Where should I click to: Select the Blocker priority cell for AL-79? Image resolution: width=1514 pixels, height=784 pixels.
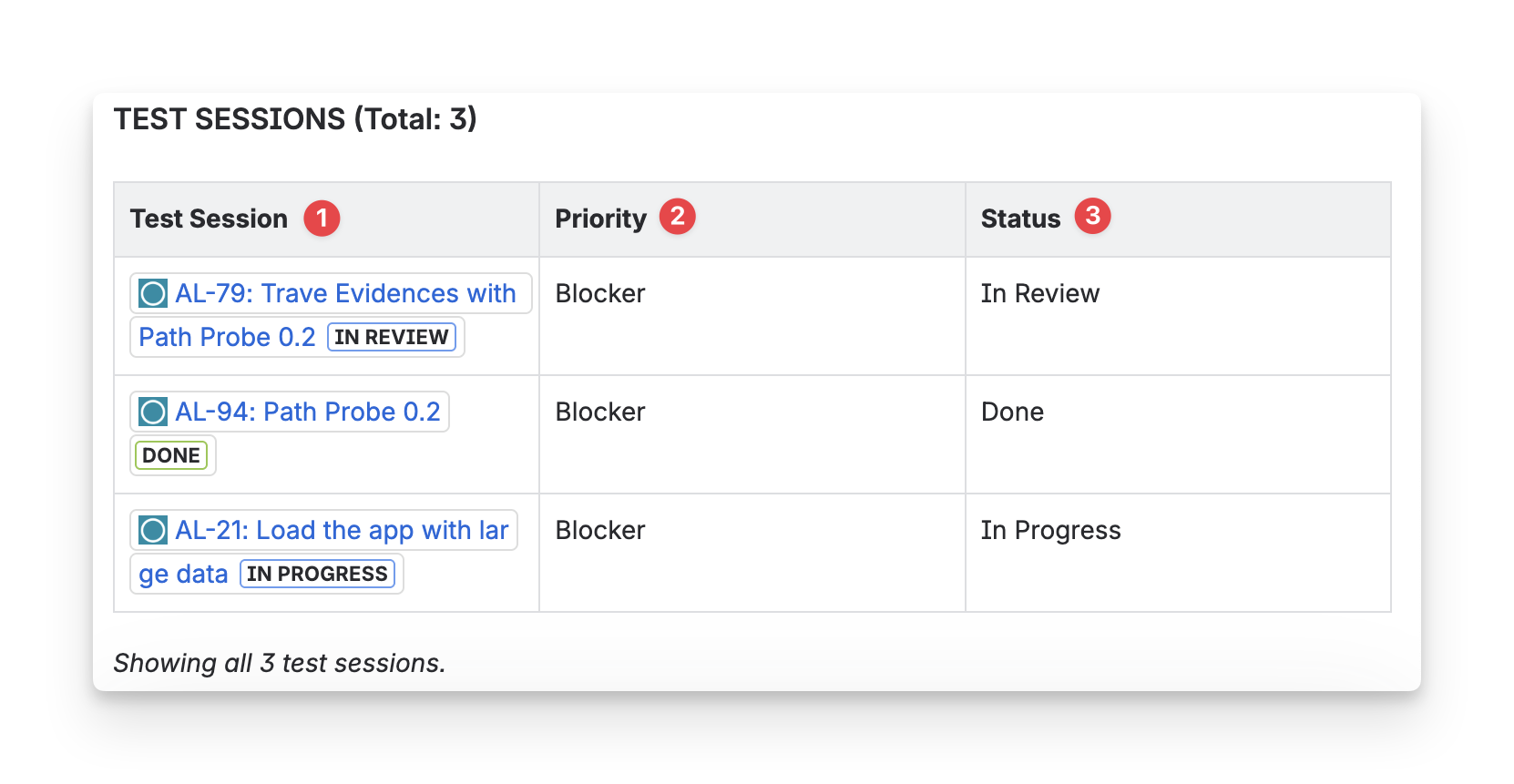click(x=600, y=293)
